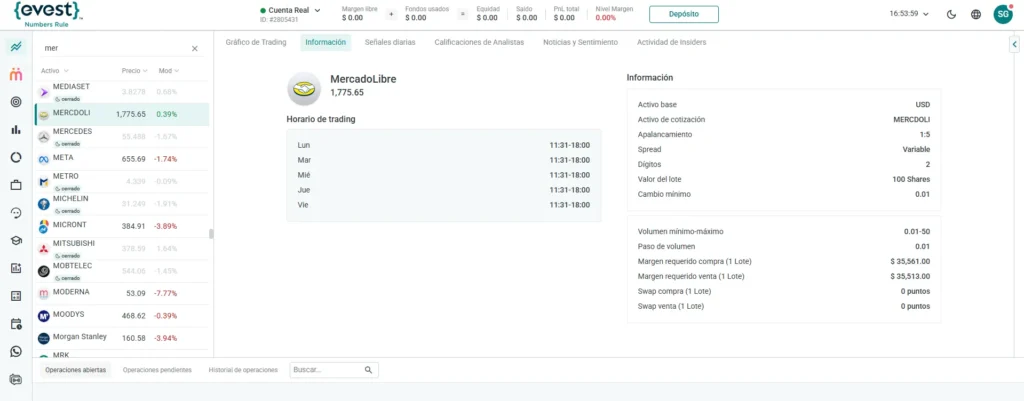Click the target circle sidebar icon
This screenshot has width=1024, height=401.
16,102
